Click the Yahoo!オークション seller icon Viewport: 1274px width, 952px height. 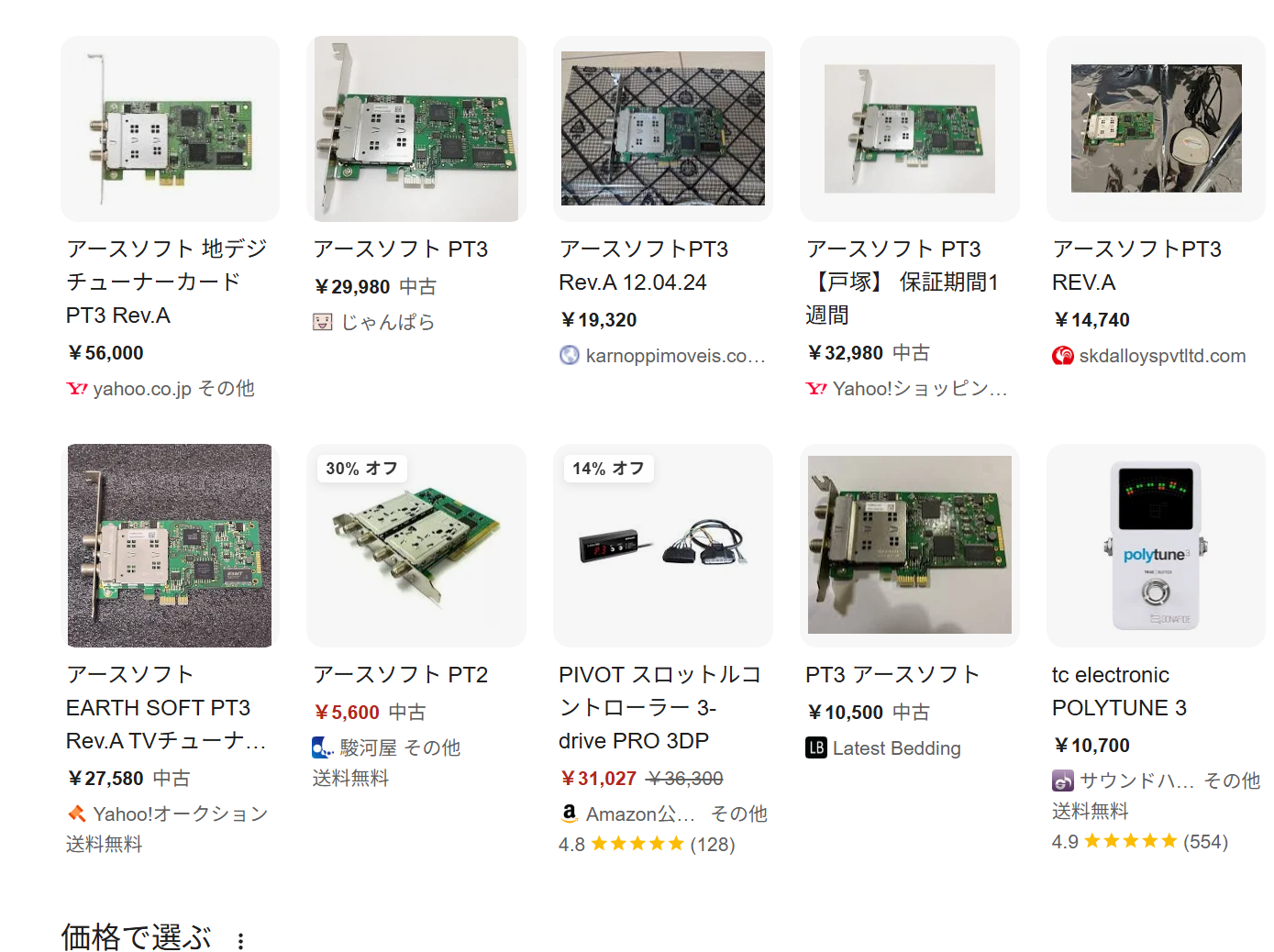77,814
